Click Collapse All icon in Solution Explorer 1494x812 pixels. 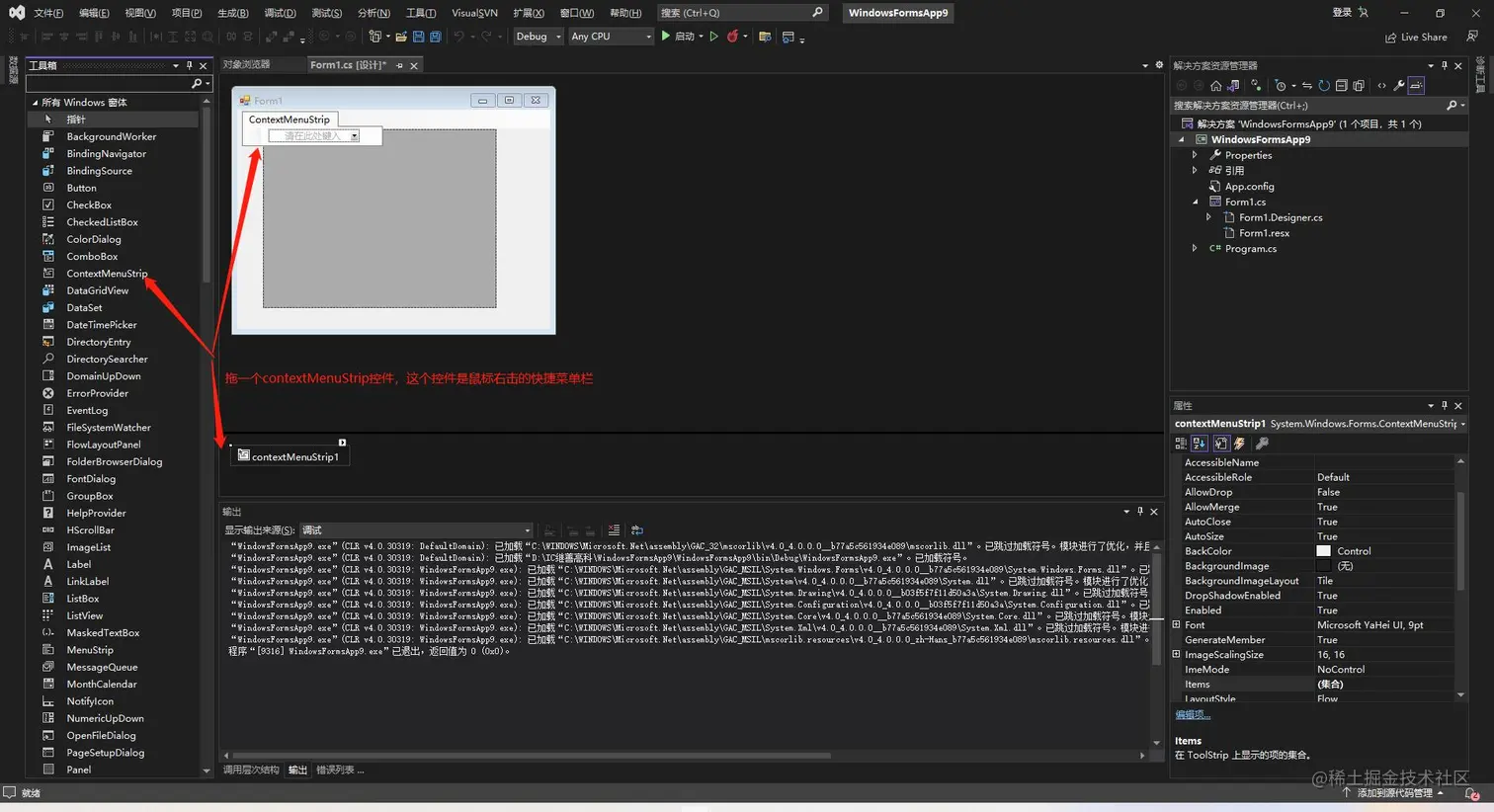tap(1341, 85)
